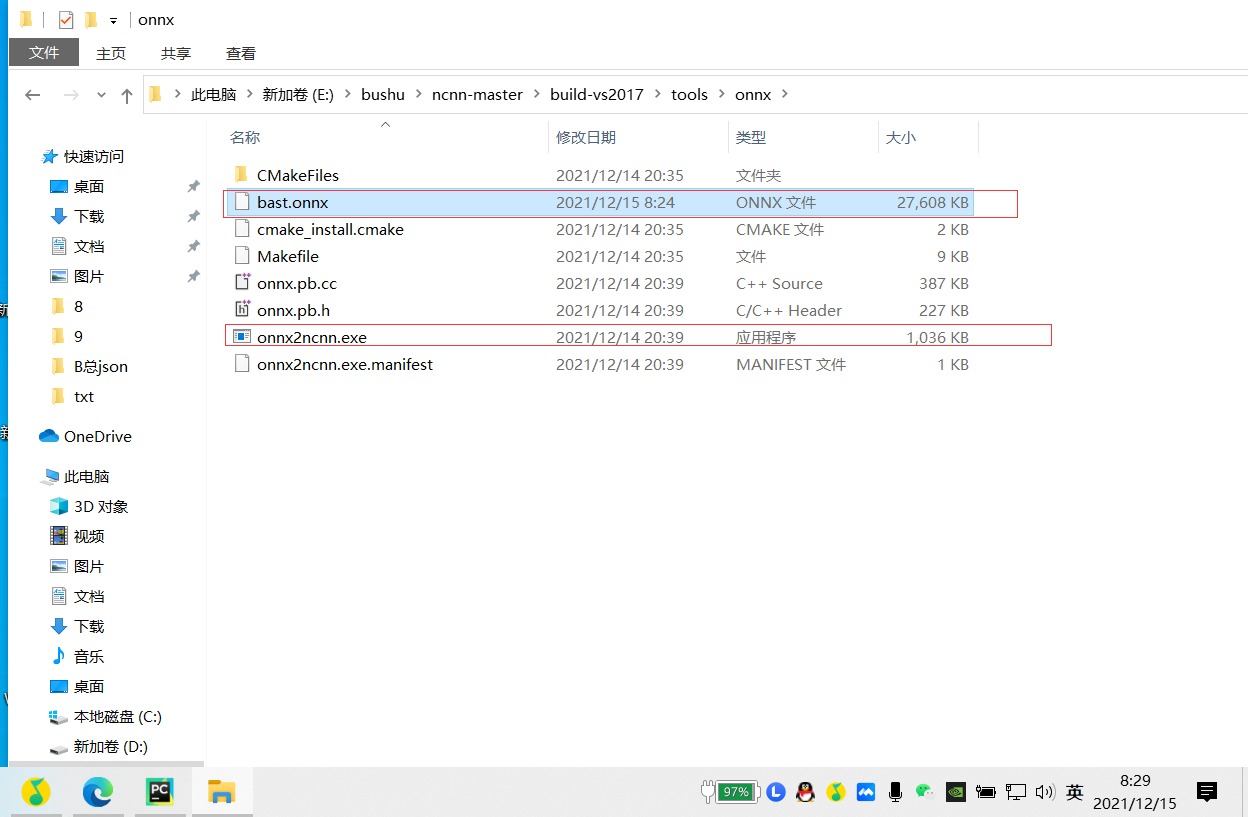Navigate back using the back arrow

tap(32, 94)
